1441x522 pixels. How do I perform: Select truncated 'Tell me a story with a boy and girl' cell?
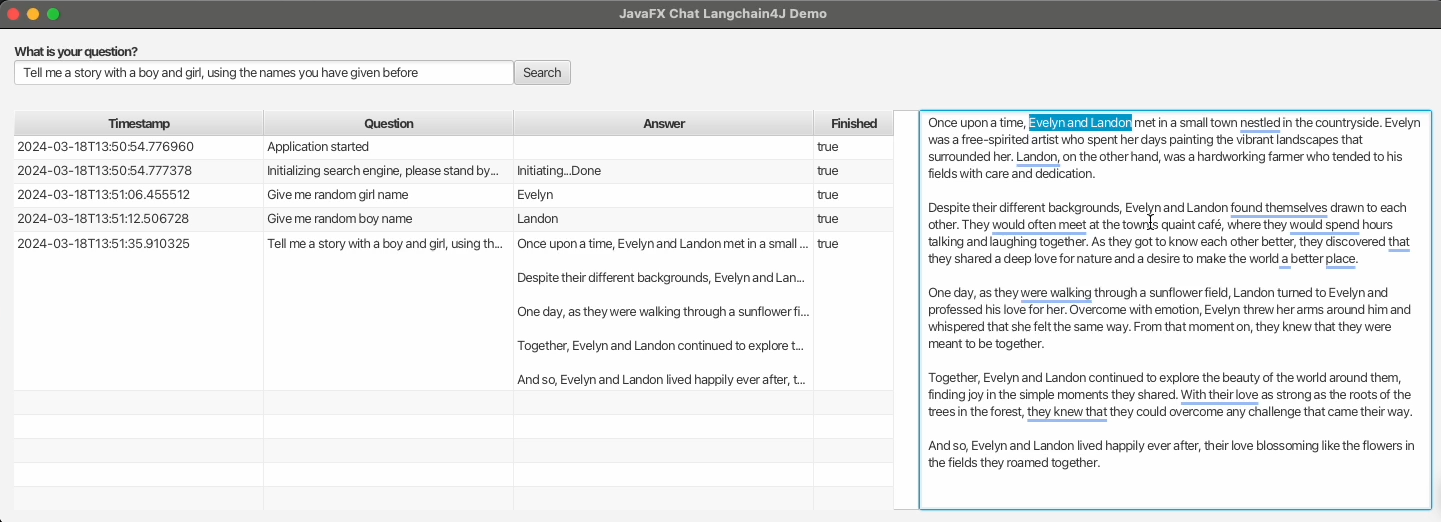pyautogui.click(x=389, y=311)
